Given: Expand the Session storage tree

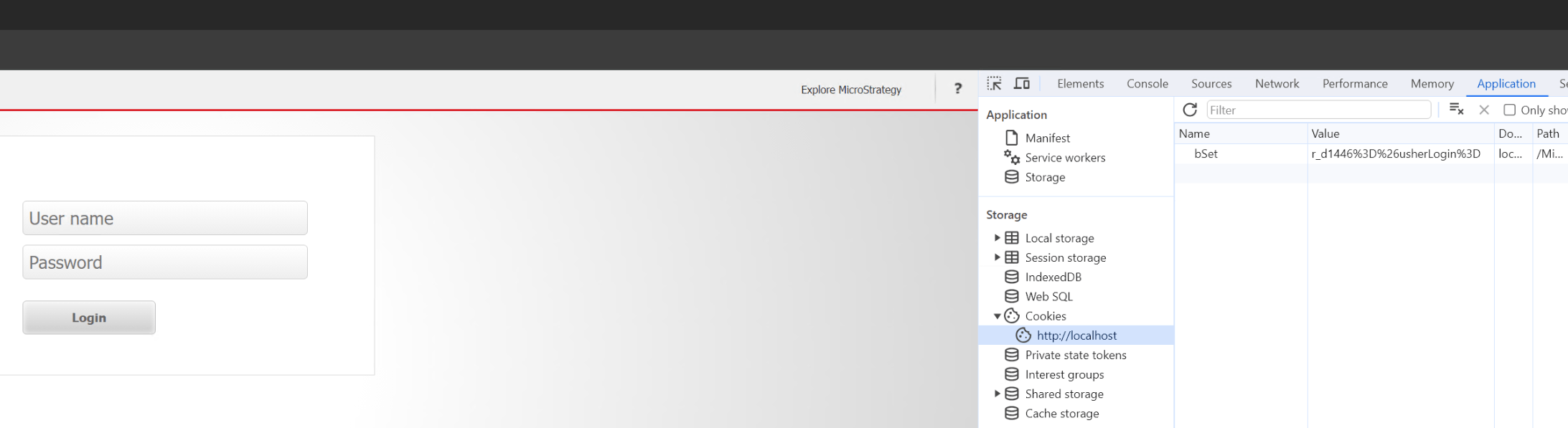Looking at the screenshot, I should 997,257.
